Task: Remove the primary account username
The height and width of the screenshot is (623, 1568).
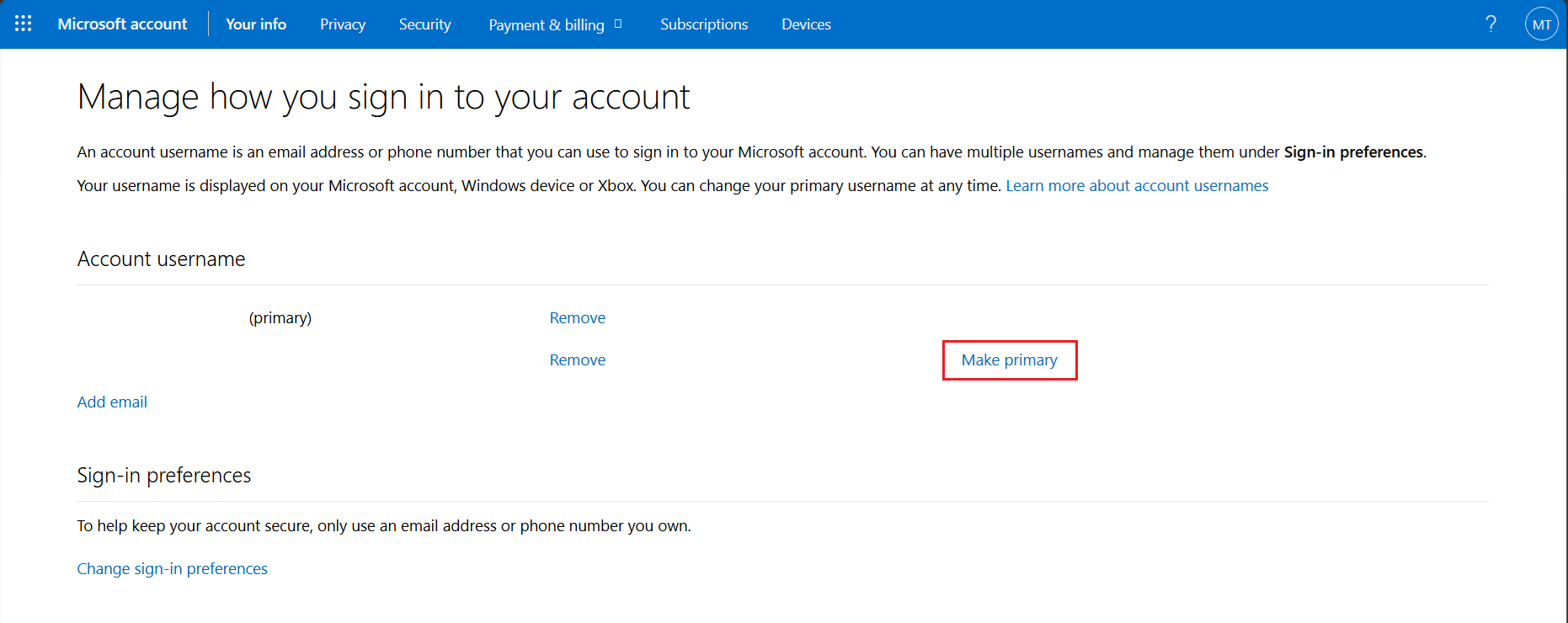Action: (578, 318)
